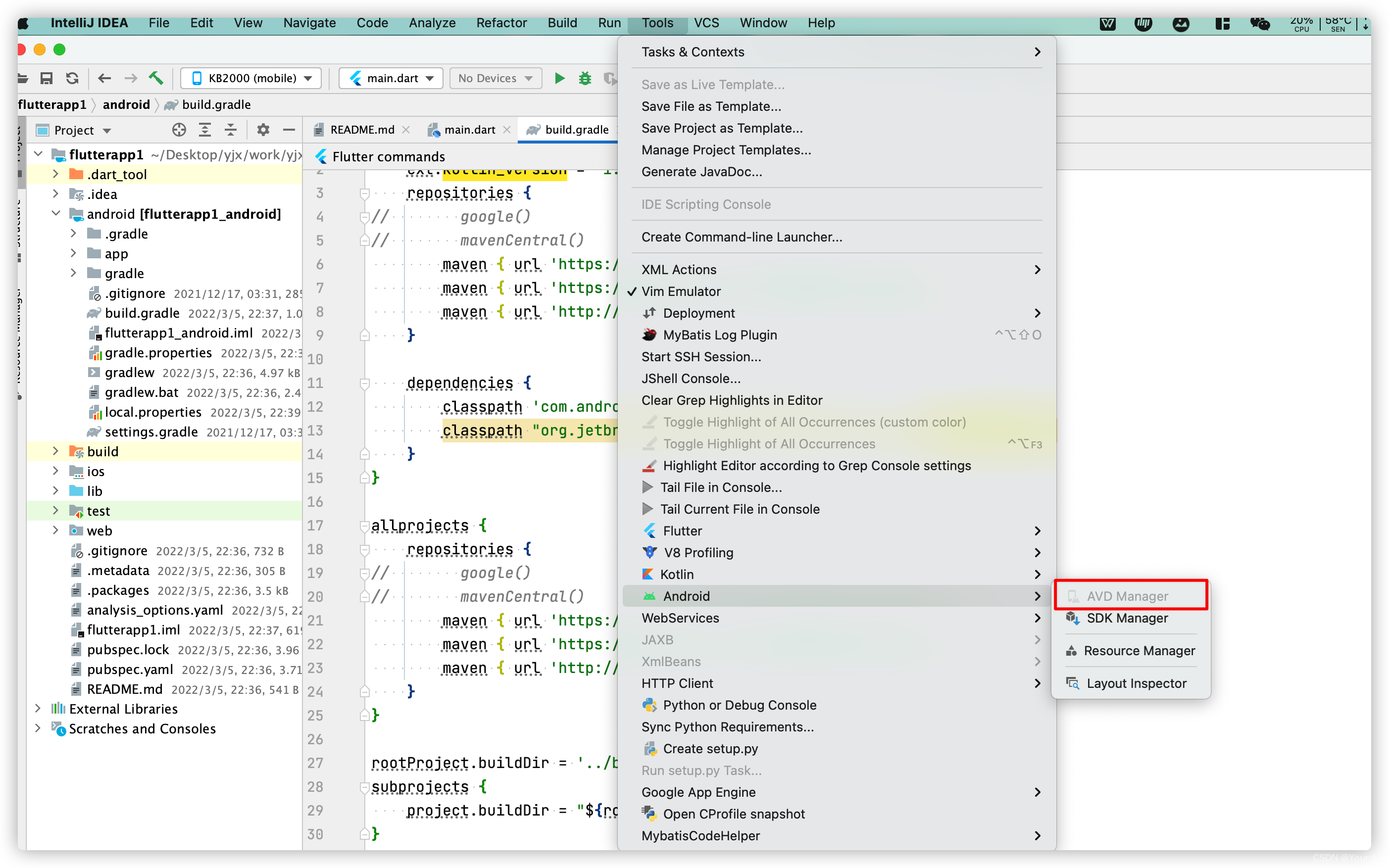Toggle code fold marker at line 18
Screen dimensions: 1389x868
click(x=365, y=549)
